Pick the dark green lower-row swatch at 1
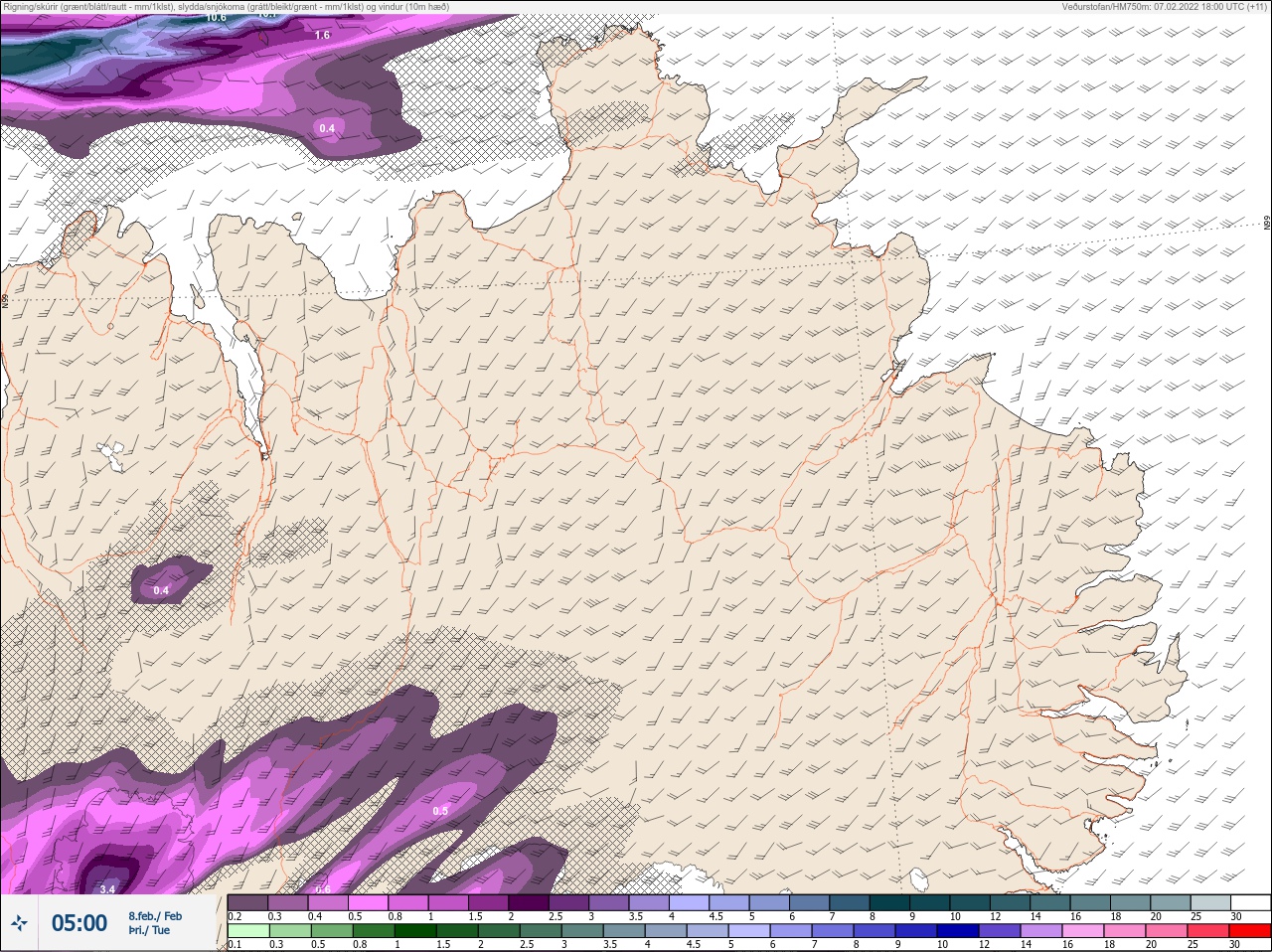Image resolution: width=1272 pixels, height=952 pixels. tap(414, 931)
